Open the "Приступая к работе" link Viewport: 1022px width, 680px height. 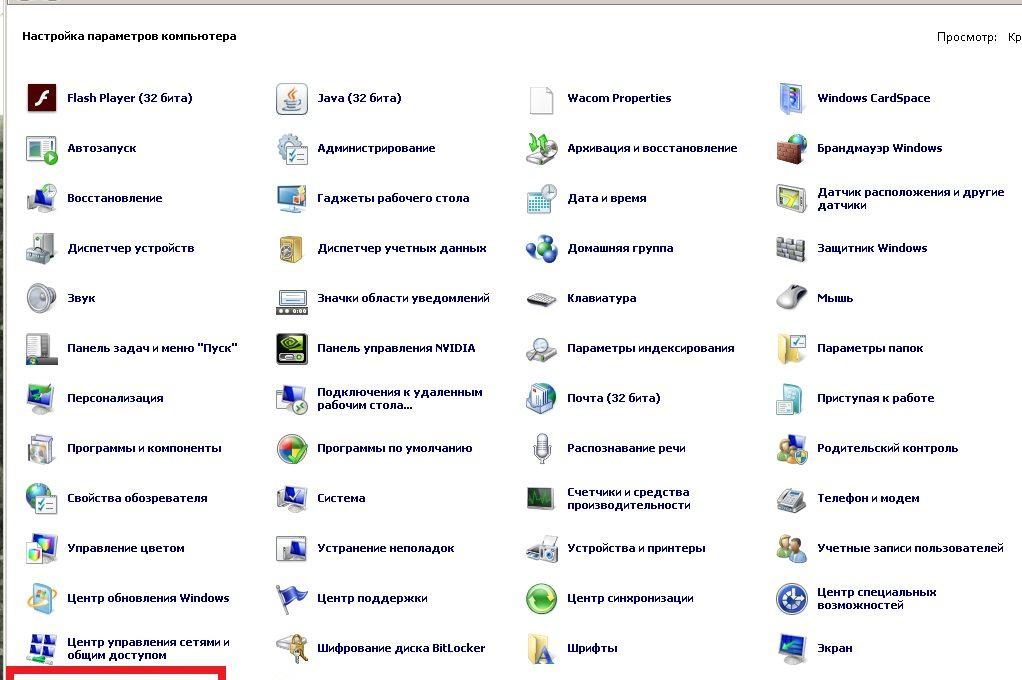click(x=875, y=398)
